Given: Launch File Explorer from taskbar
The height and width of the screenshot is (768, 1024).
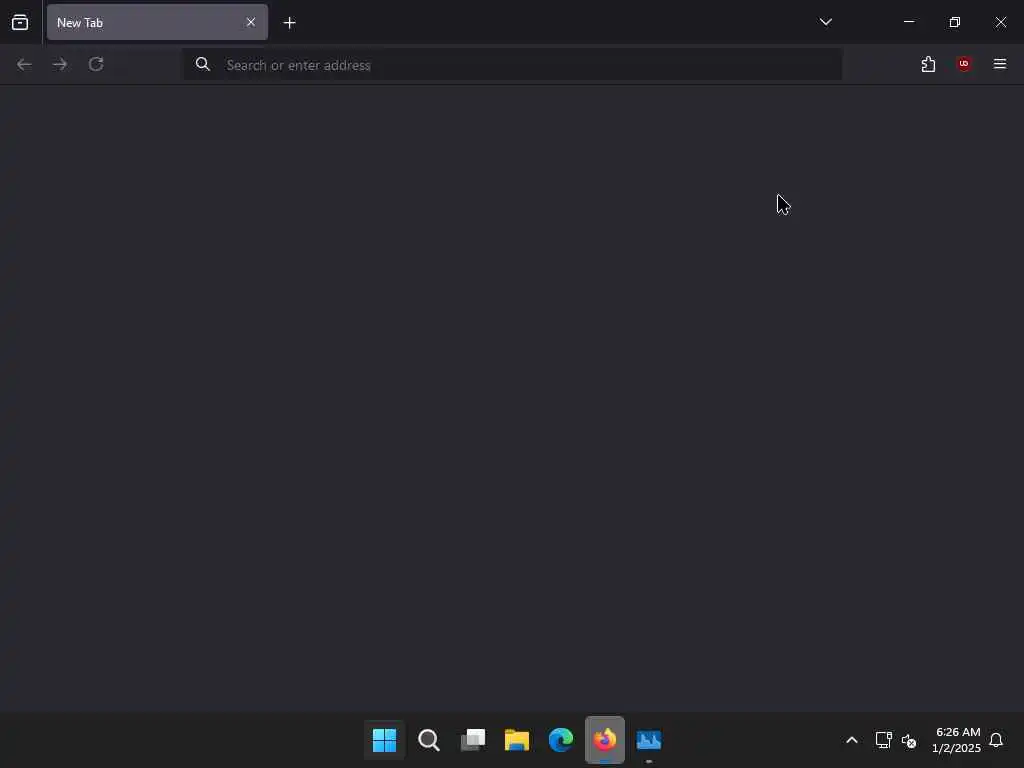Looking at the screenshot, I should click(517, 740).
